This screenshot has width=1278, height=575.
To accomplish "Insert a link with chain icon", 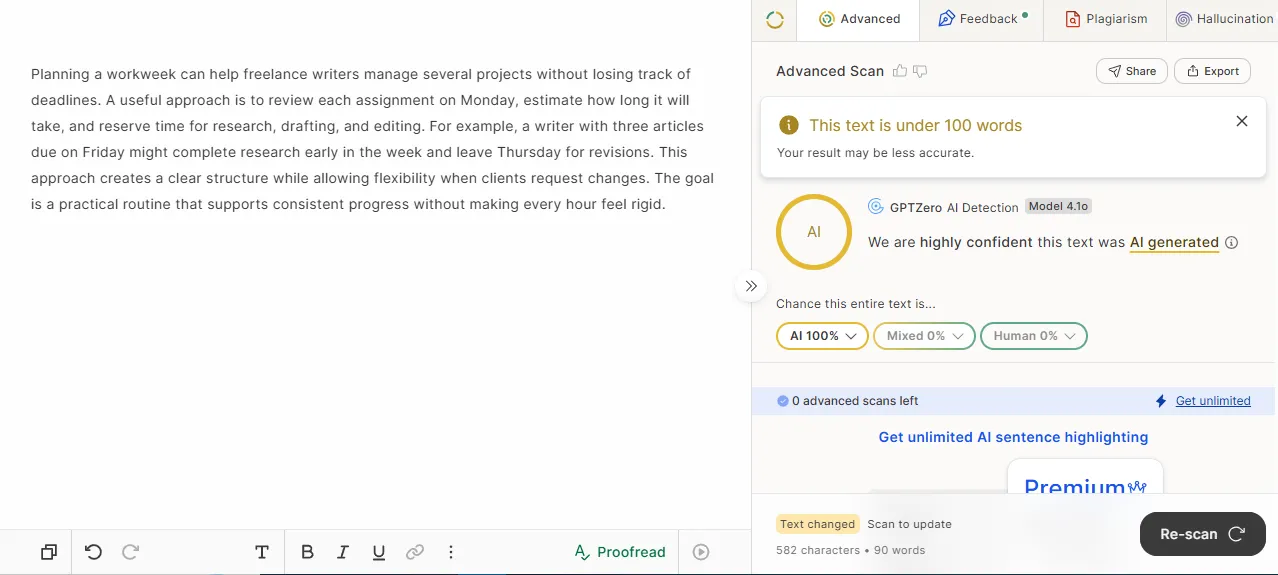I will [x=415, y=552].
